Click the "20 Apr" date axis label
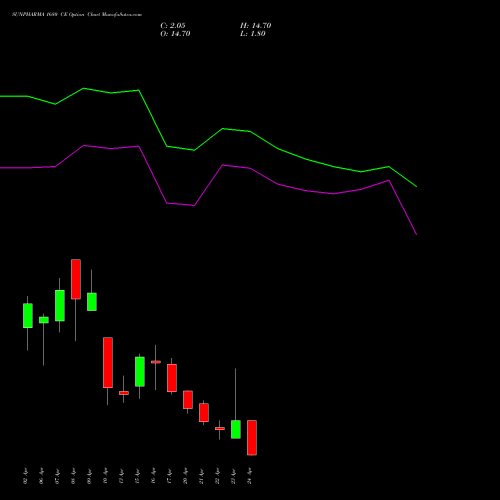Image resolution: width=500 pixels, height=500 pixels. pyautogui.click(x=185, y=476)
